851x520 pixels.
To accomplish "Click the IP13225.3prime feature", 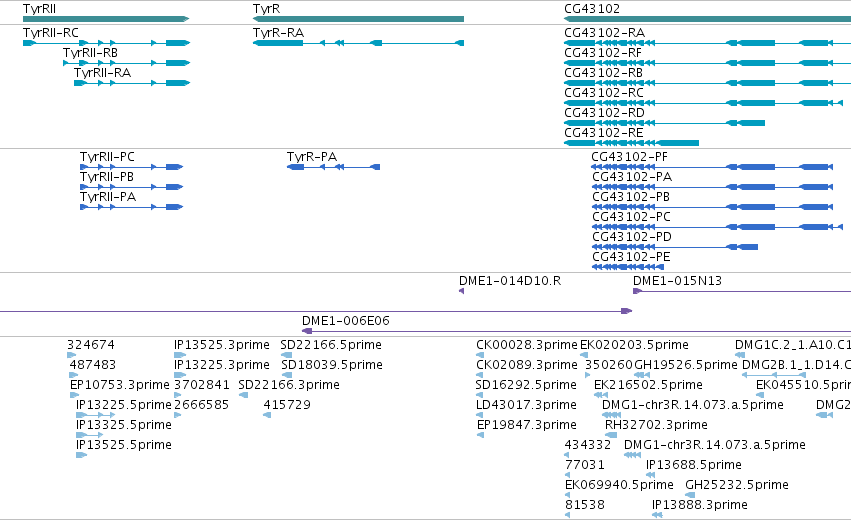I will coord(180,375).
